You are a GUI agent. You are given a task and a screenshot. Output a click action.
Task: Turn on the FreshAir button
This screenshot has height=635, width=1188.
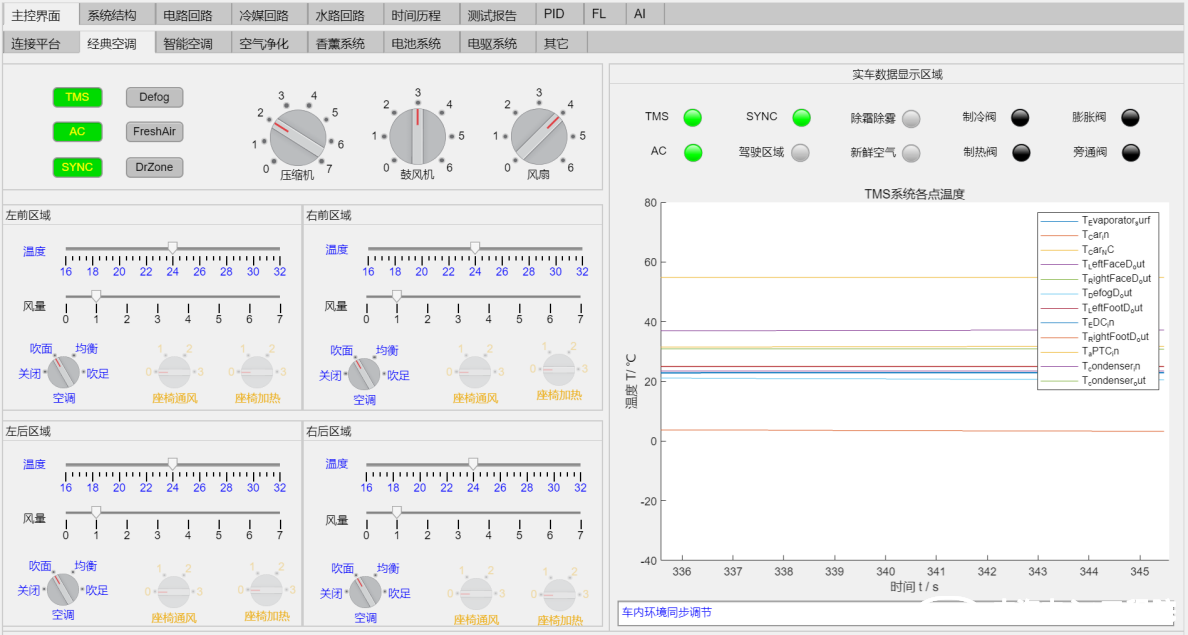point(154,132)
